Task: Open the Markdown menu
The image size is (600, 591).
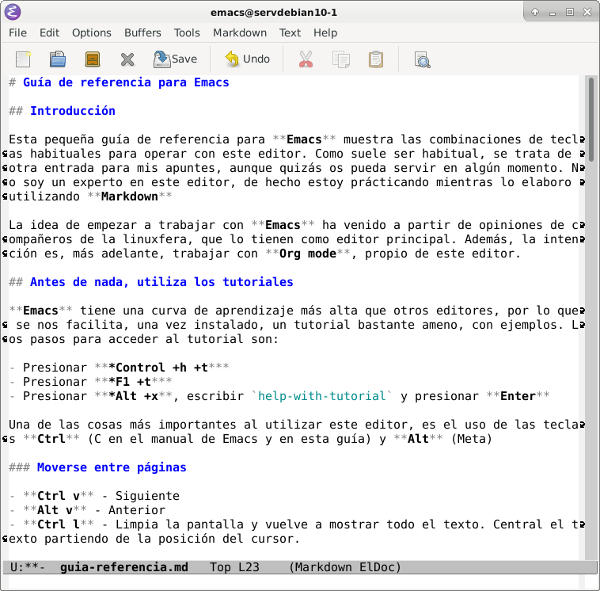Action: (x=240, y=33)
